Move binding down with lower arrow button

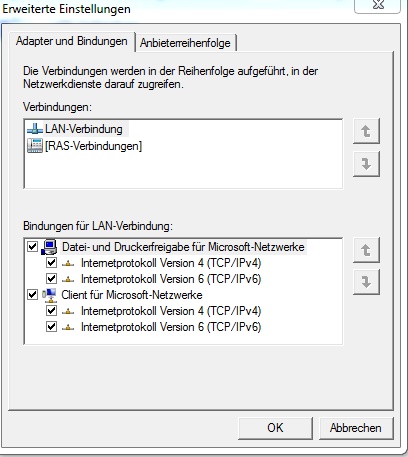(x=366, y=282)
